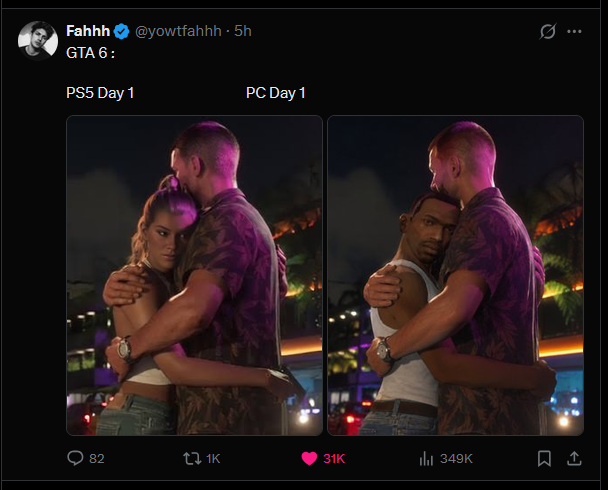
Task: Click the 349K views count
Action: tap(456, 459)
